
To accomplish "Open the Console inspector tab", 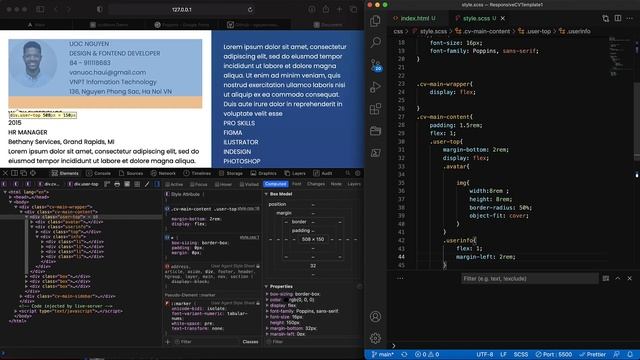I will (98, 173).
